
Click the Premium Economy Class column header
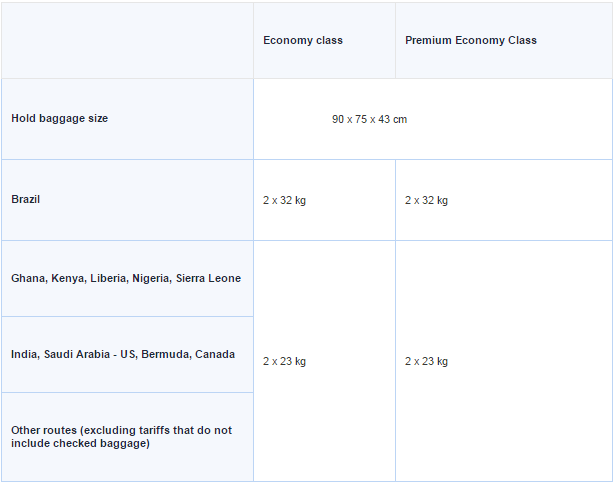click(x=470, y=41)
